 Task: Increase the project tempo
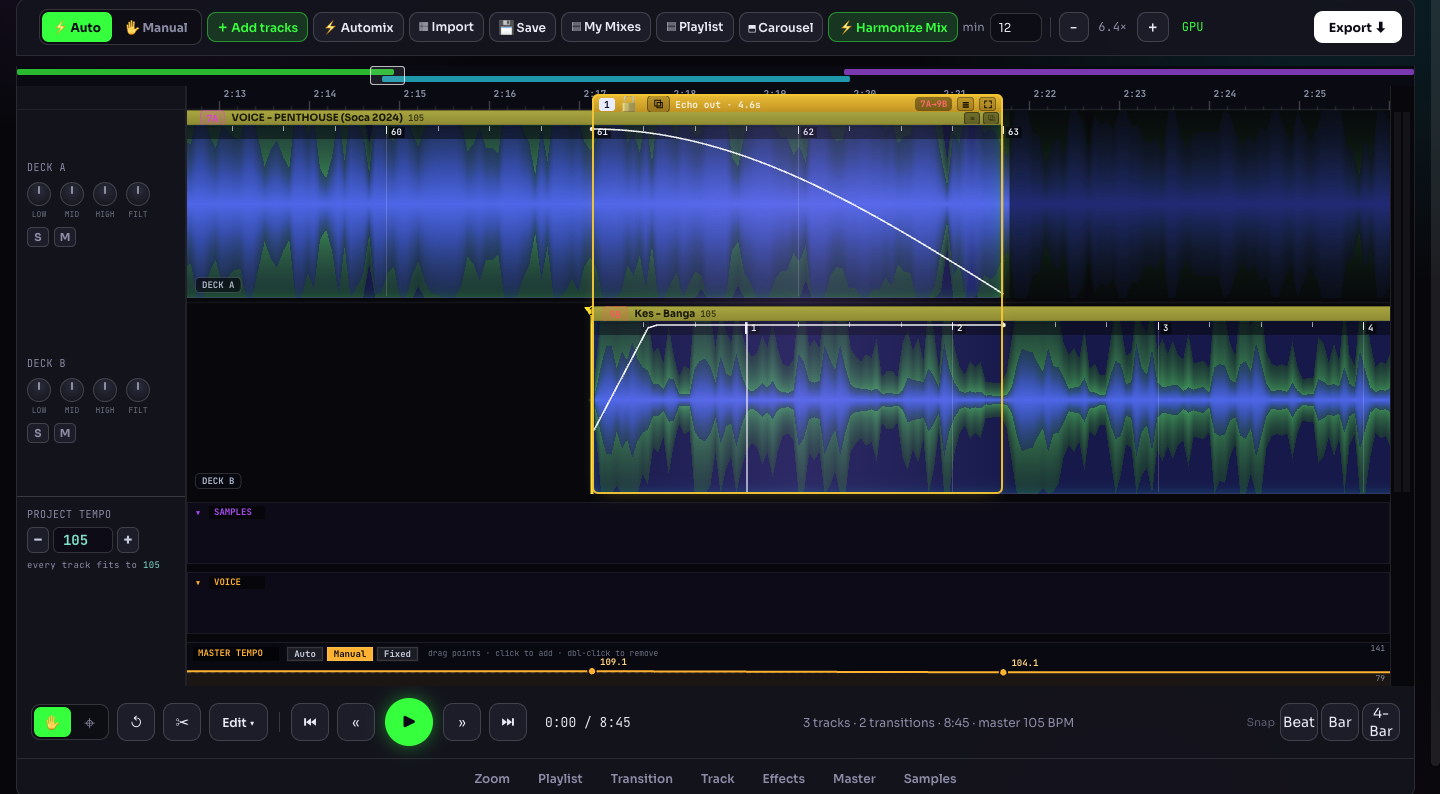coord(128,540)
